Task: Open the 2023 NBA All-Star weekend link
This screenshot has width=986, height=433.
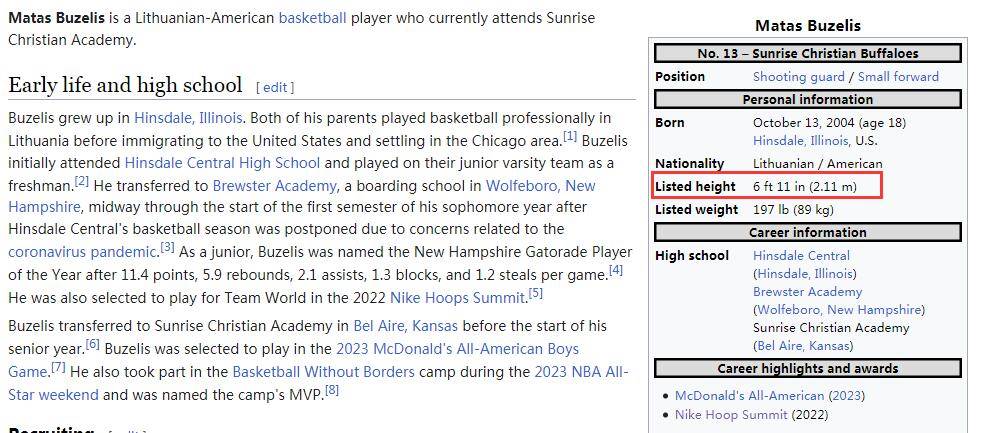Action: 581,371
